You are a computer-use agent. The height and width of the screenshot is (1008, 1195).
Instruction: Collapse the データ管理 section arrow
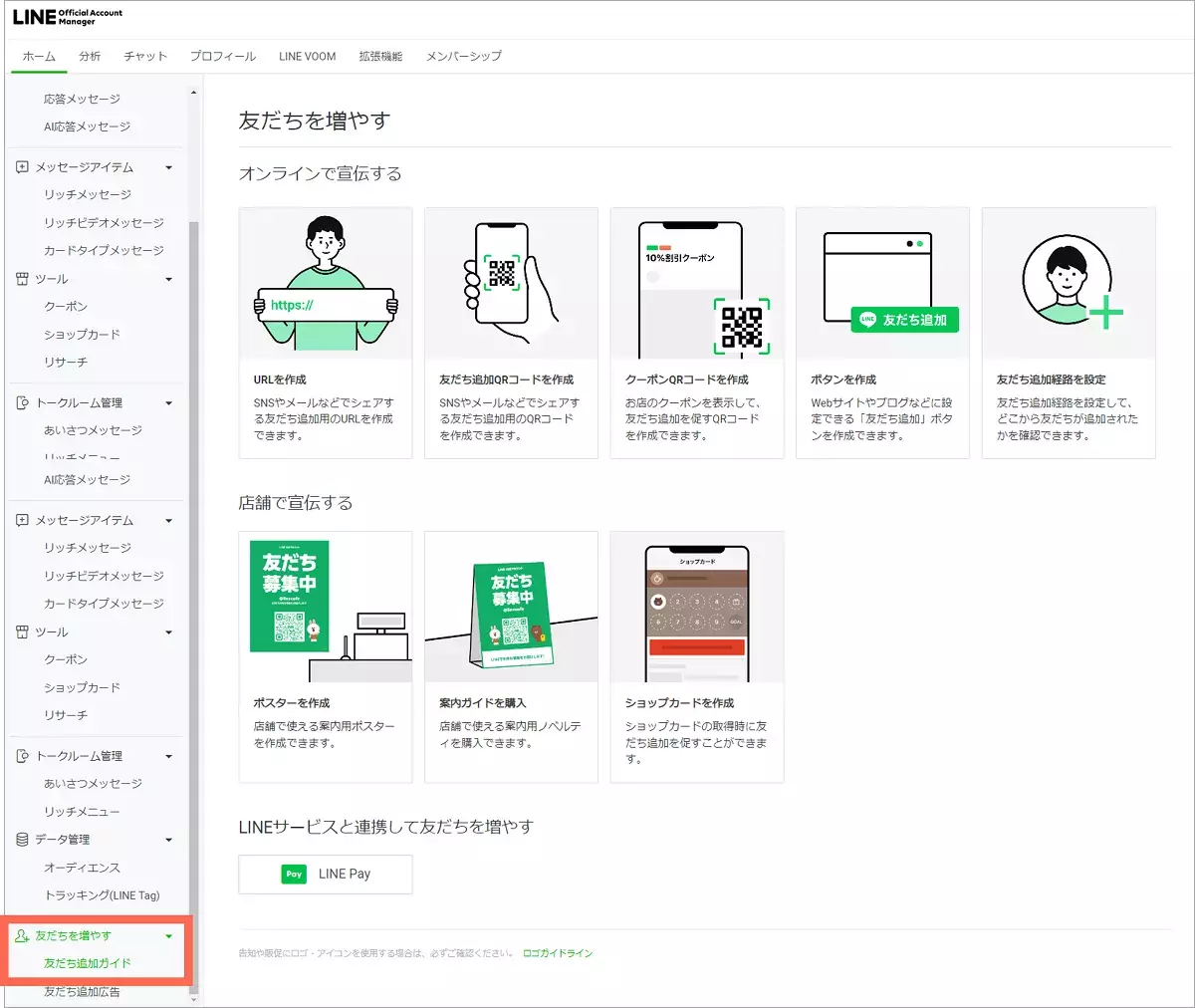click(168, 840)
